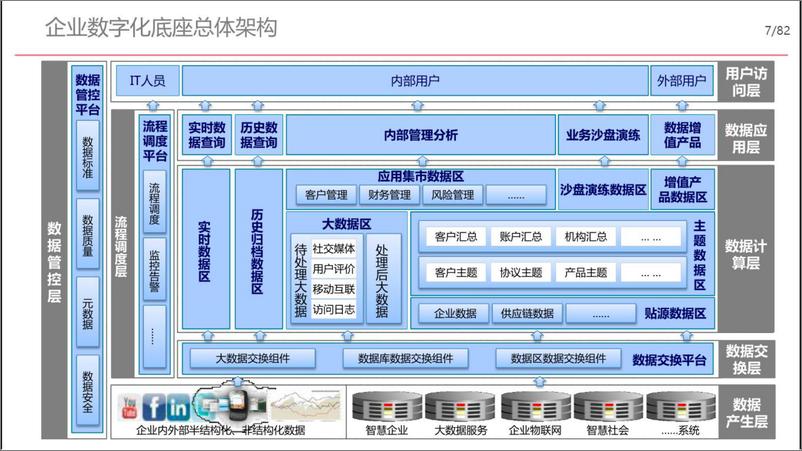Image resolution: width=802 pixels, height=451 pixels.
Task: Select the 业务沙盘演练 box
Action: [603, 135]
